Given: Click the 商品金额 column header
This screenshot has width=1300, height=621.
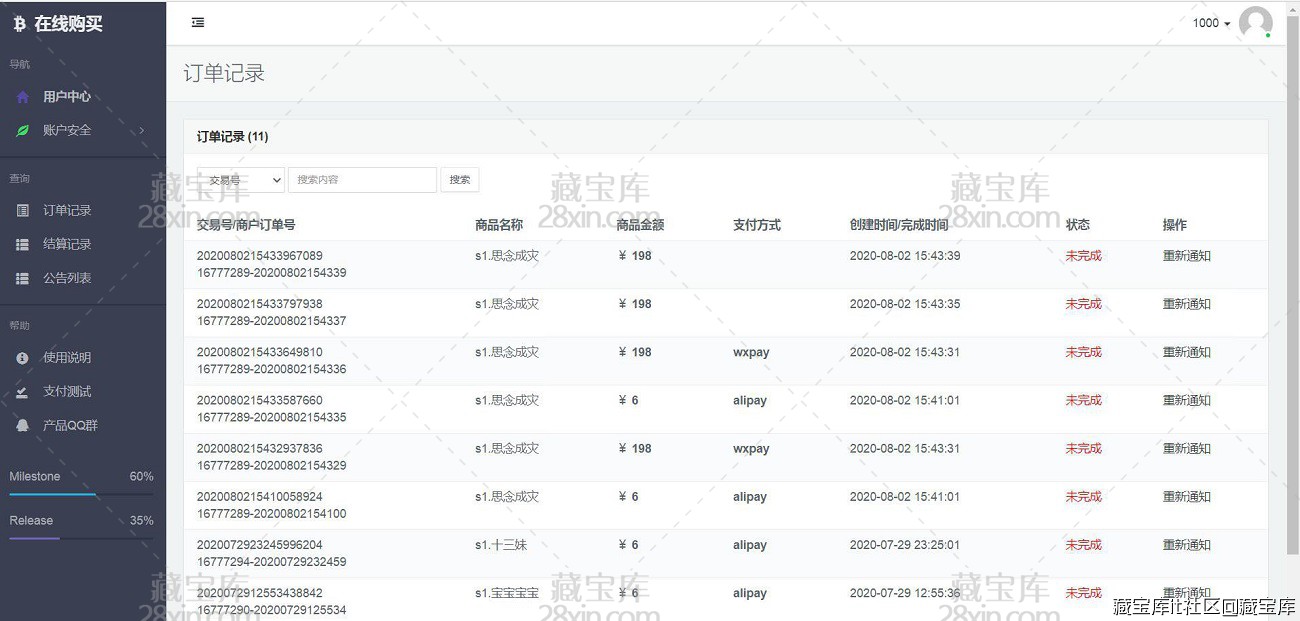Looking at the screenshot, I should pos(640,225).
